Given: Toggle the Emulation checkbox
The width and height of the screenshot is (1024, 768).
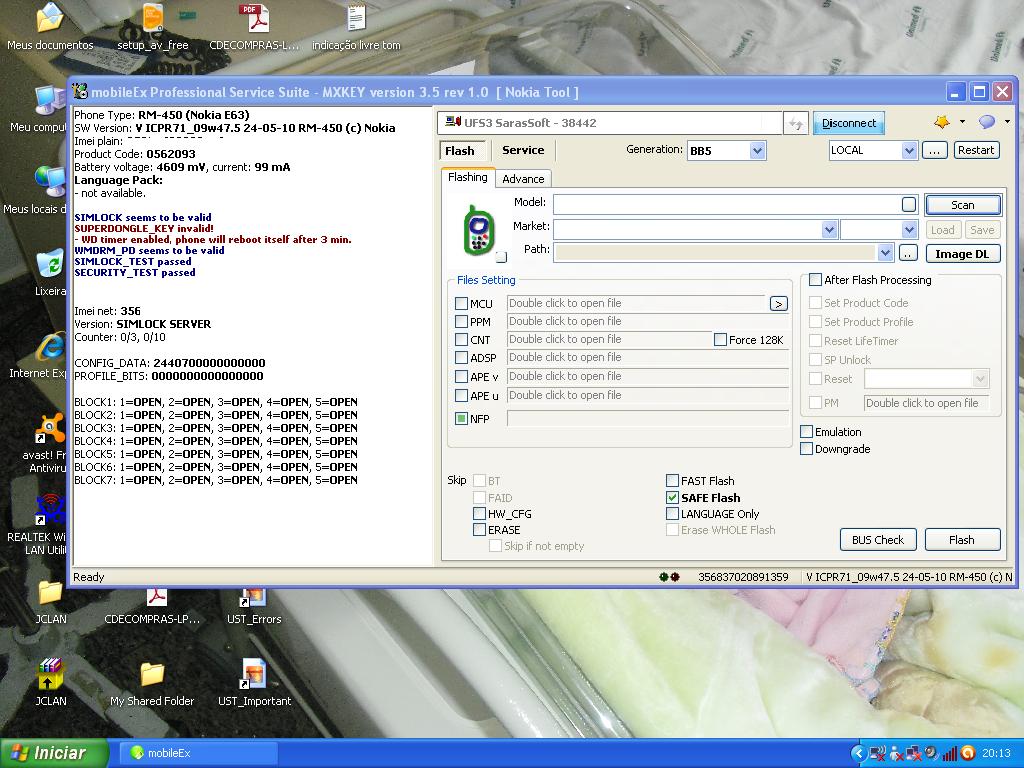Looking at the screenshot, I should click(x=807, y=432).
